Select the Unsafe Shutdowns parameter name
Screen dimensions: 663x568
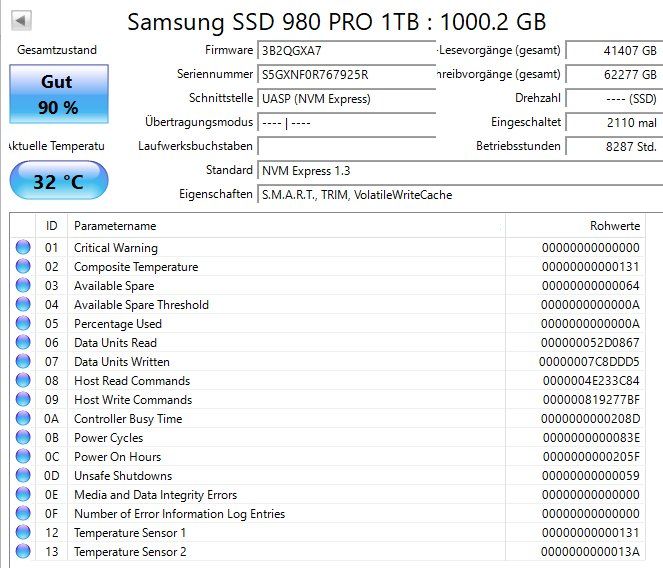point(123,476)
